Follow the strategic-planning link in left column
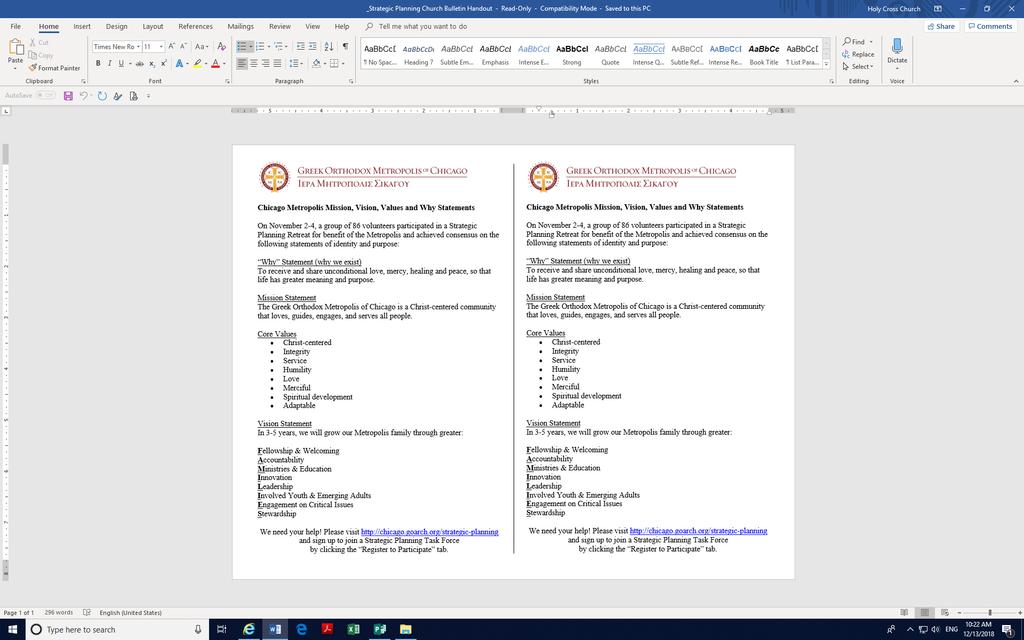Image resolution: width=1024 pixels, height=640 pixels. pyautogui.click(x=430, y=532)
